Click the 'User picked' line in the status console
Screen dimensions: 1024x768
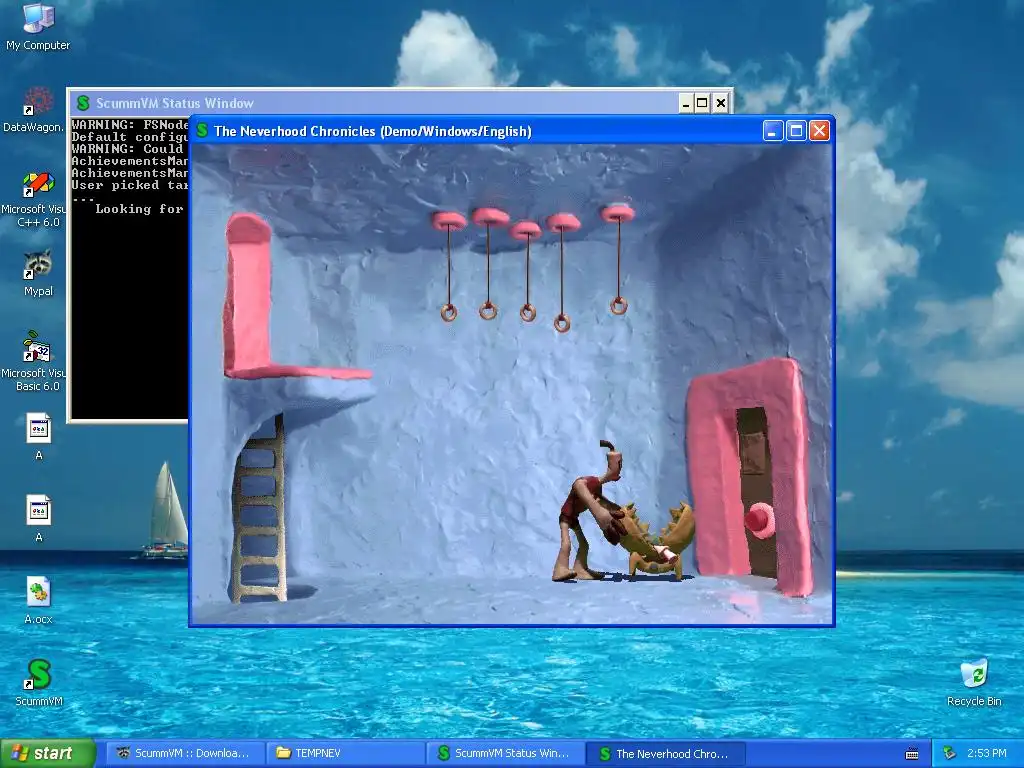pyautogui.click(x=129, y=185)
